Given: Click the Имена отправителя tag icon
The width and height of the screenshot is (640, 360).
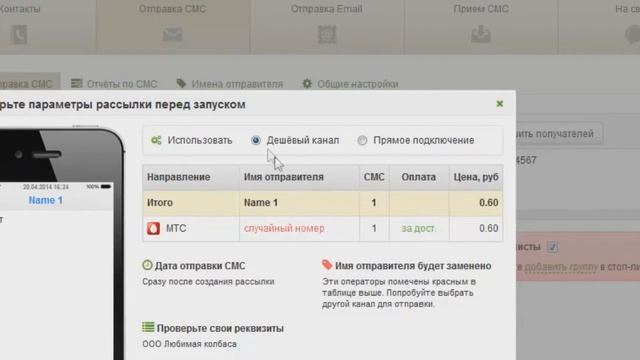Looking at the screenshot, I should click(181, 84).
